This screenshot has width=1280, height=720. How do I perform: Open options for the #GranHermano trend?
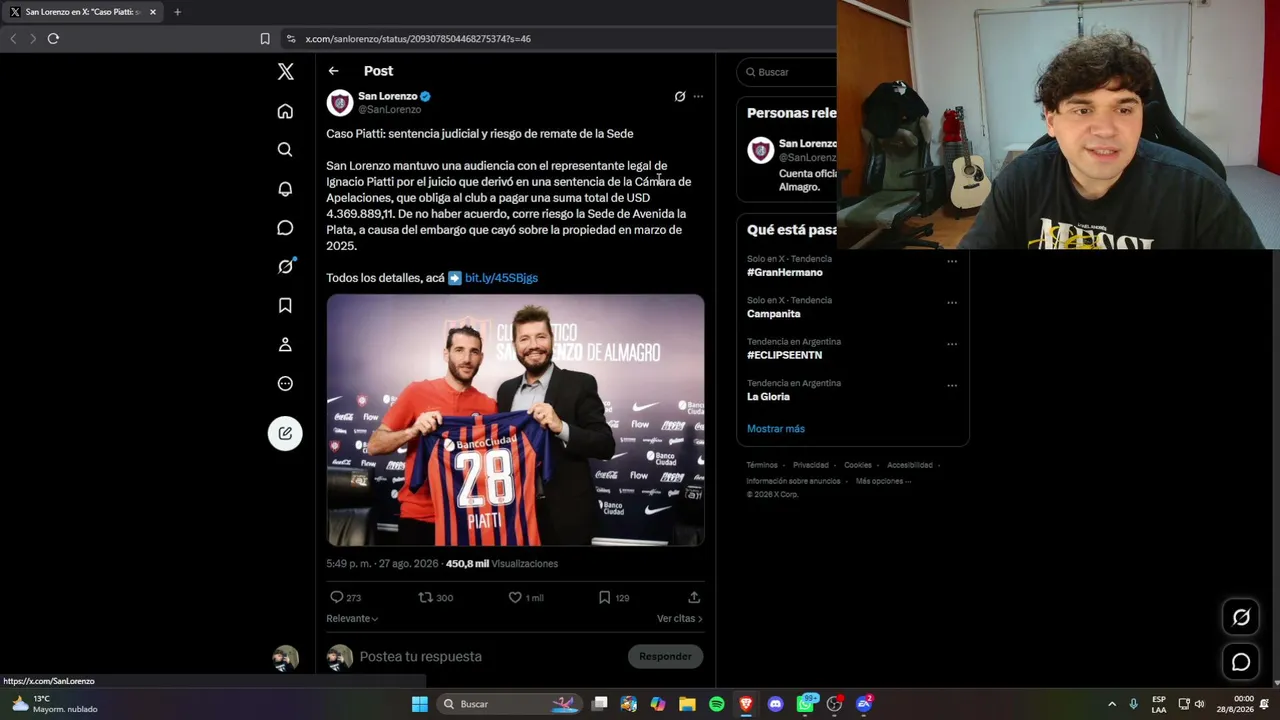tap(952, 261)
